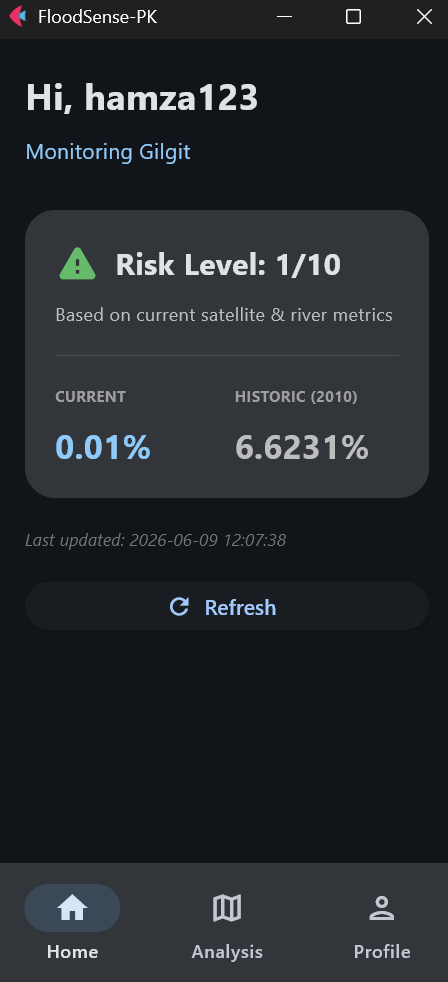Switch to the Analysis tab label
448x982 pixels.
(x=227, y=952)
